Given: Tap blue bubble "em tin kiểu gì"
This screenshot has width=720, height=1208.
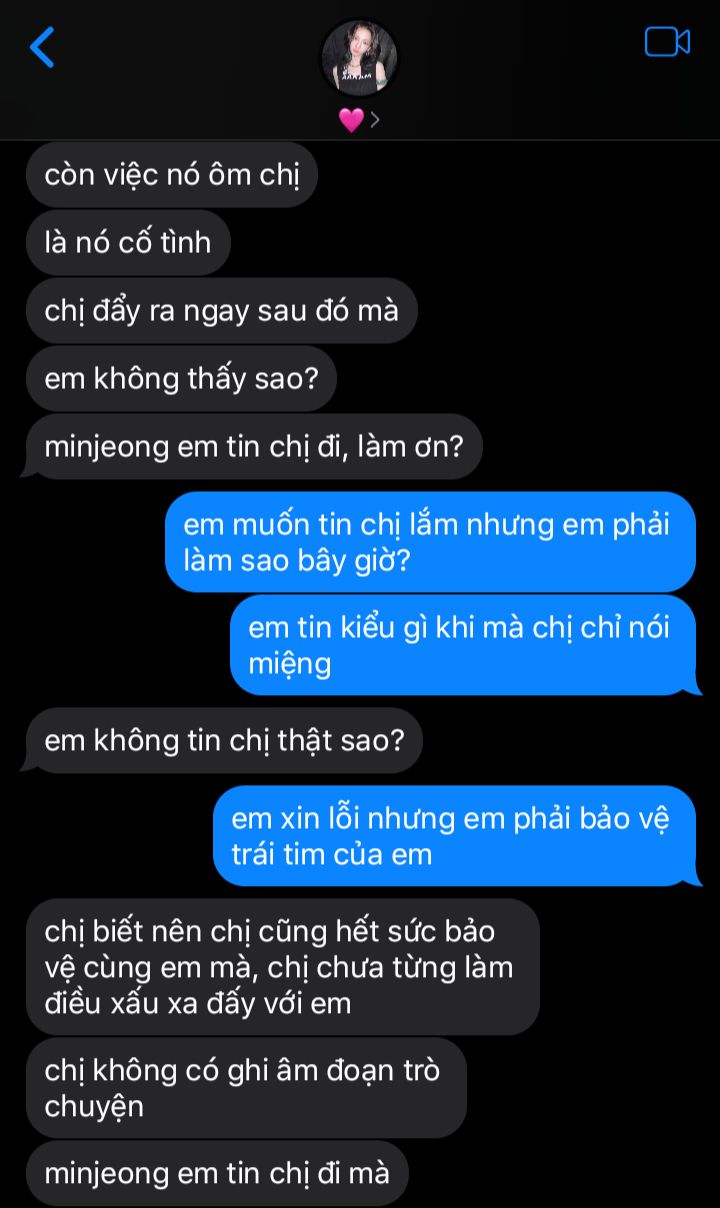Looking at the screenshot, I should (x=464, y=645).
